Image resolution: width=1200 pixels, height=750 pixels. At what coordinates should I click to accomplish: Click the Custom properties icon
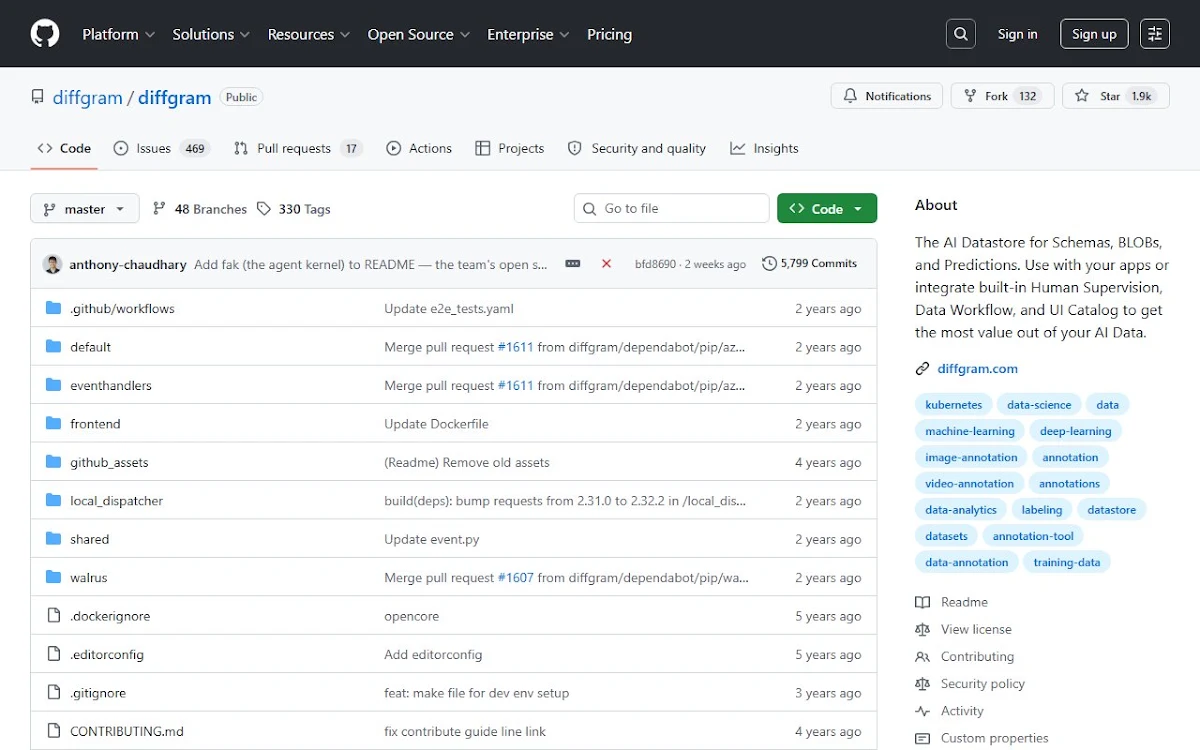[x=922, y=738]
